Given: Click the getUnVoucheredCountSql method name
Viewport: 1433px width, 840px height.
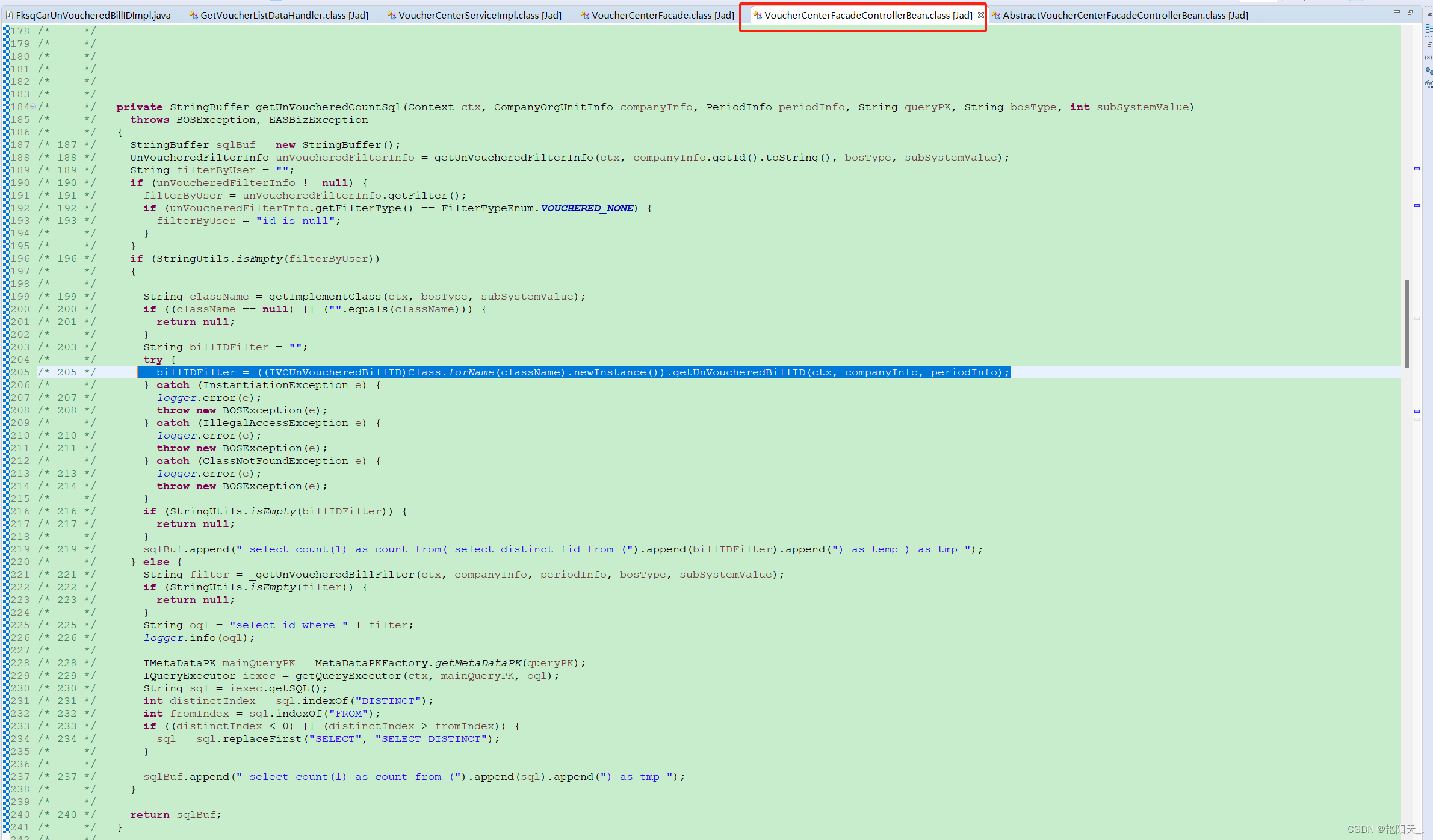Looking at the screenshot, I should [x=328, y=107].
